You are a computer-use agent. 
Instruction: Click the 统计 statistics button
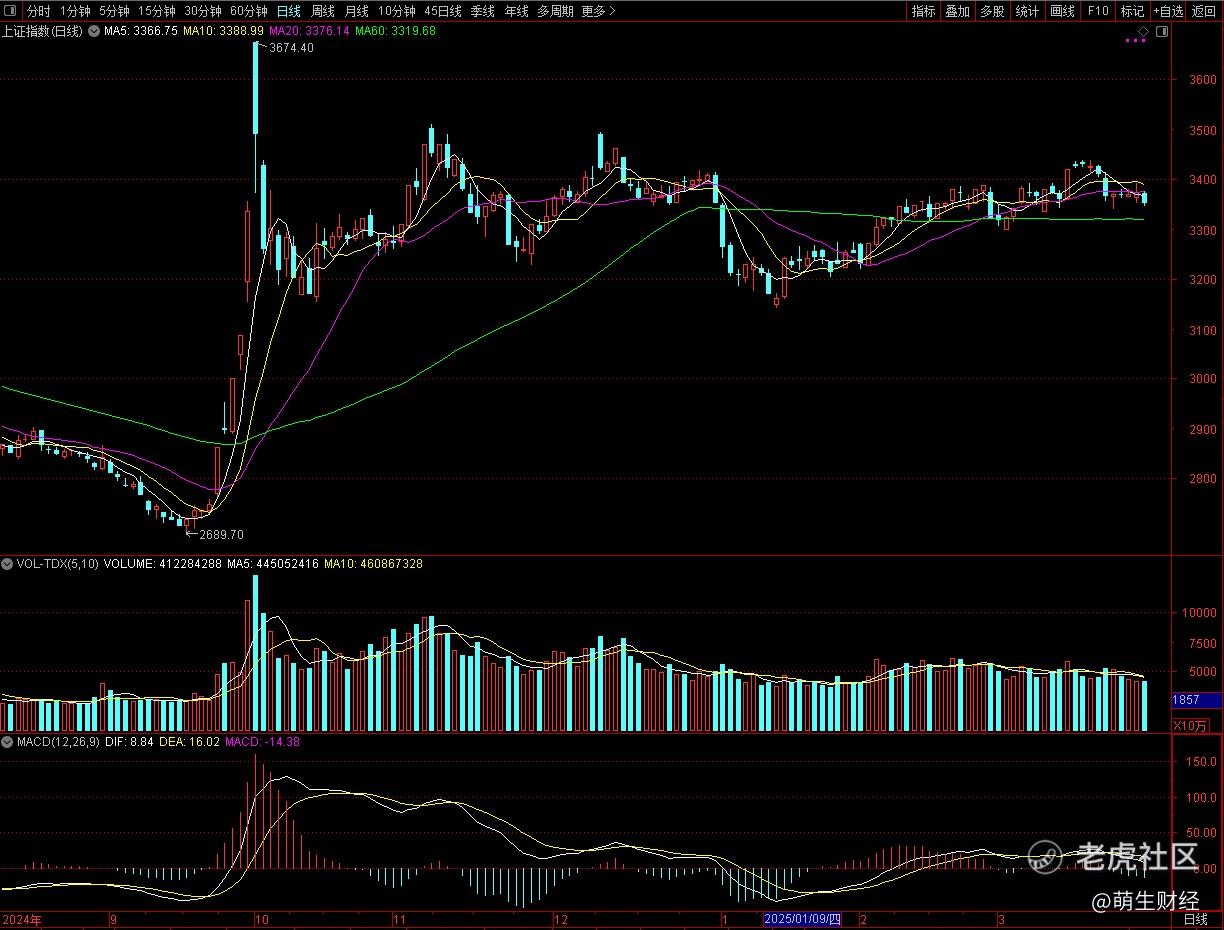(x=1027, y=11)
